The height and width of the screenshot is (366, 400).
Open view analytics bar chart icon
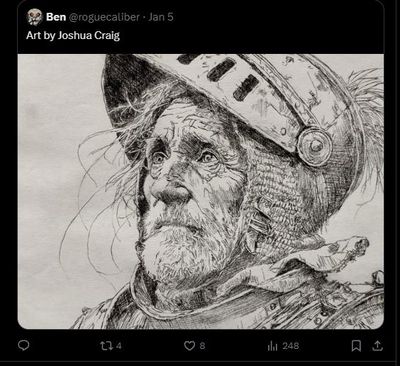pos(272,346)
